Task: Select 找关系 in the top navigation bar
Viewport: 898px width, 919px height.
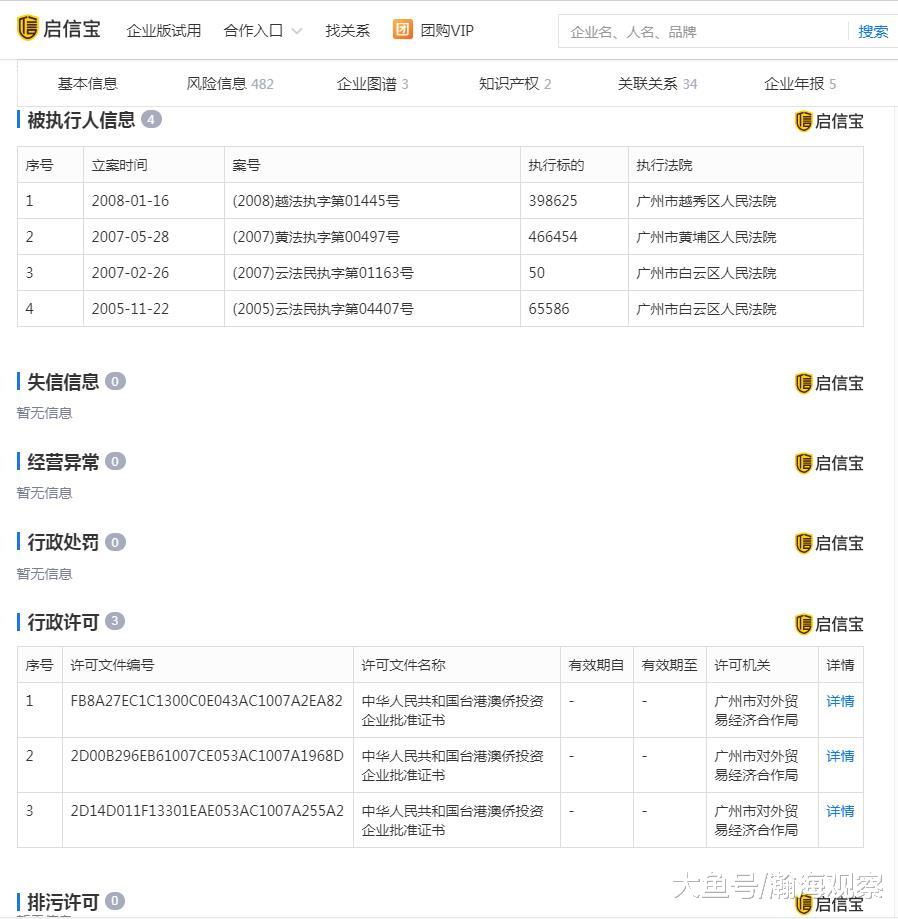Action: pos(346,30)
